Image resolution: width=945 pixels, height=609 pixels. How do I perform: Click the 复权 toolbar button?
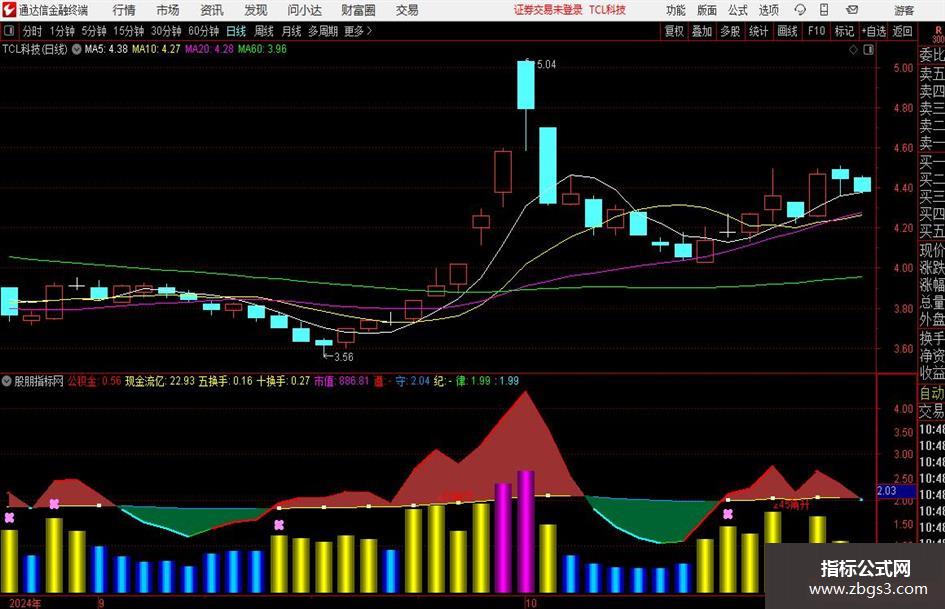tap(674, 31)
